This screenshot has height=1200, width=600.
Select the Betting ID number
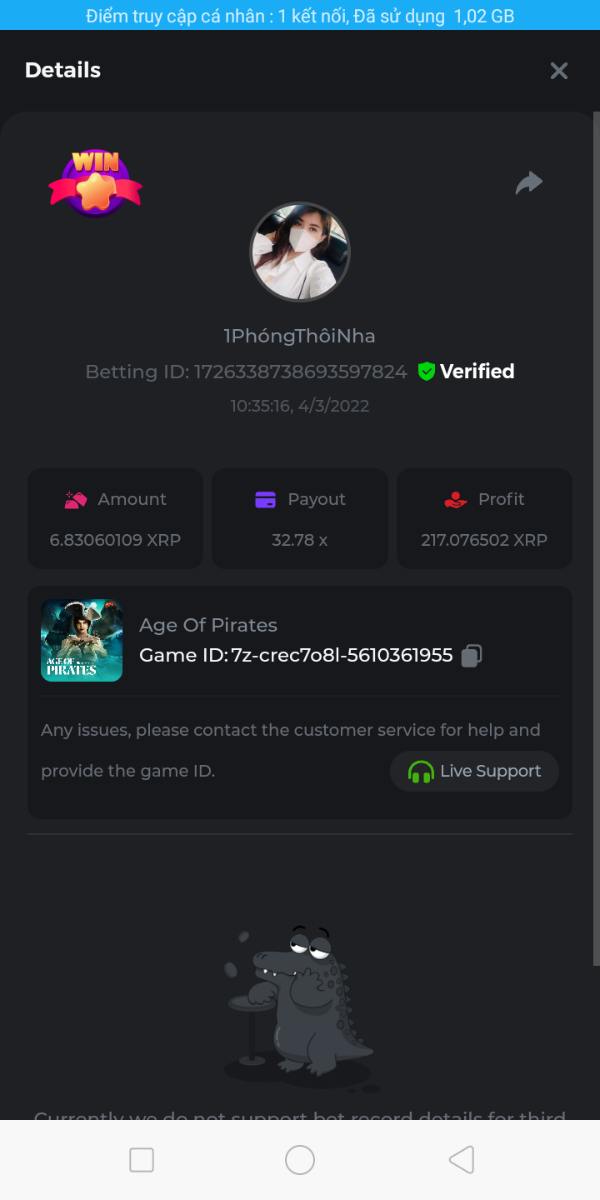coord(300,372)
